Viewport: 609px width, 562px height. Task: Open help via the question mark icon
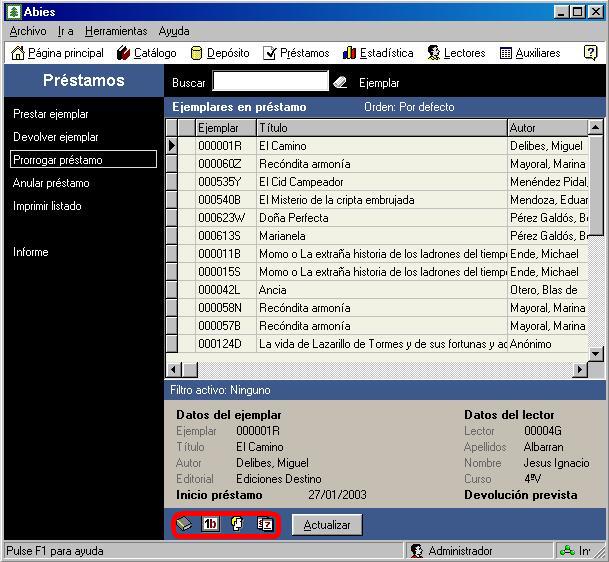pyautogui.click(x=590, y=53)
